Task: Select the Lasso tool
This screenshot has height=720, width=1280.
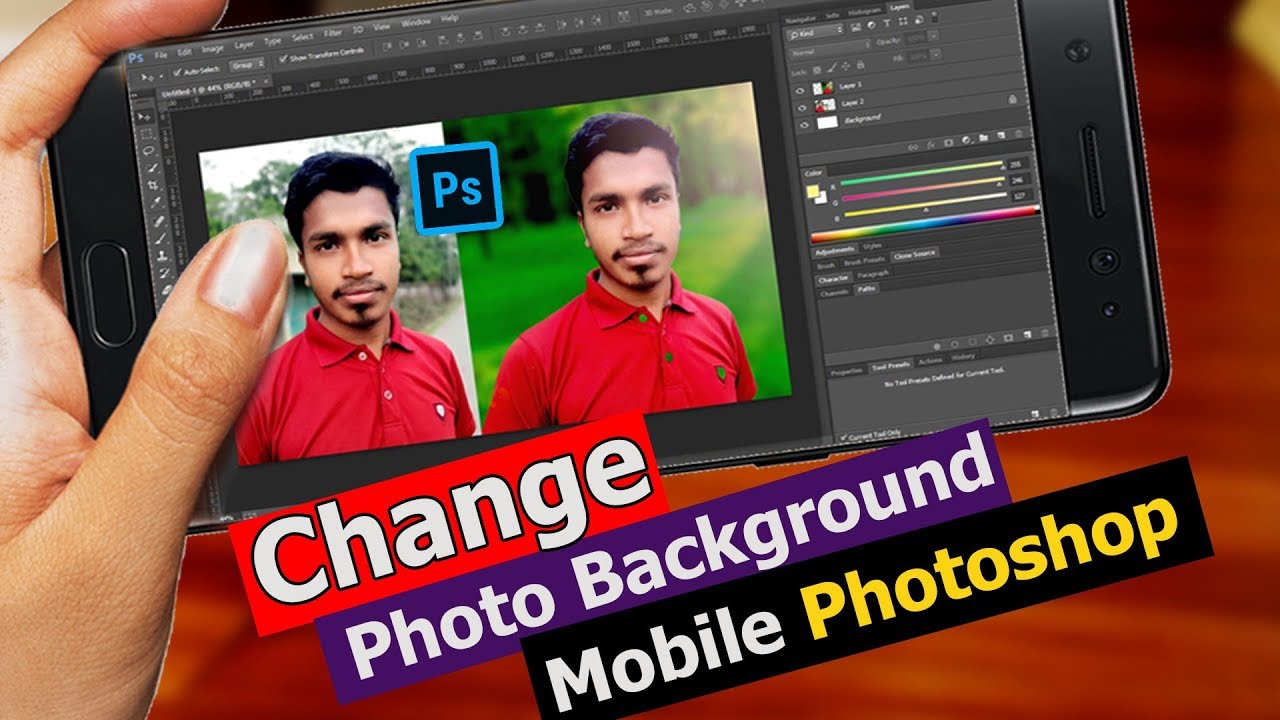Action: tap(148, 151)
